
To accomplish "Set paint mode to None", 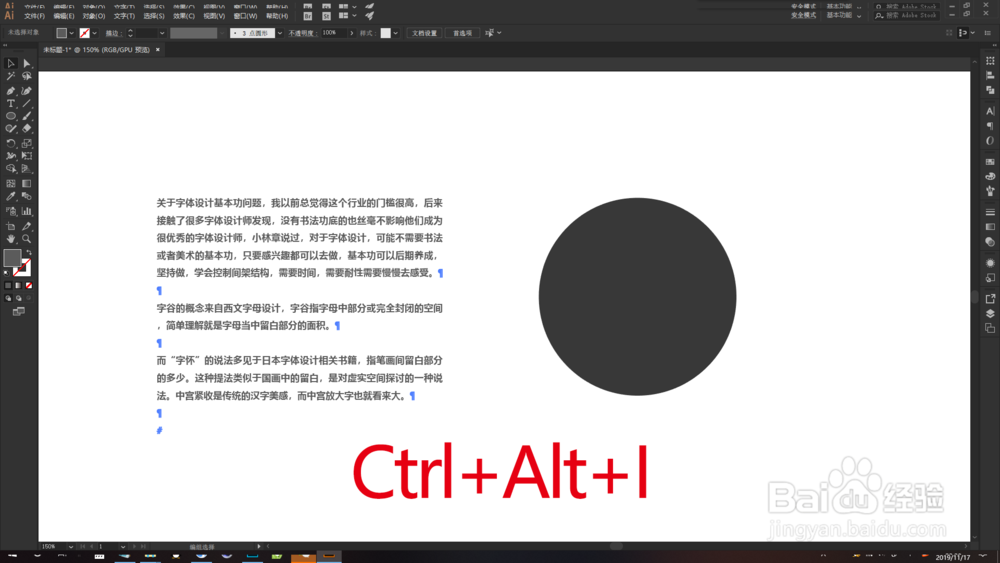I will [x=29, y=286].
